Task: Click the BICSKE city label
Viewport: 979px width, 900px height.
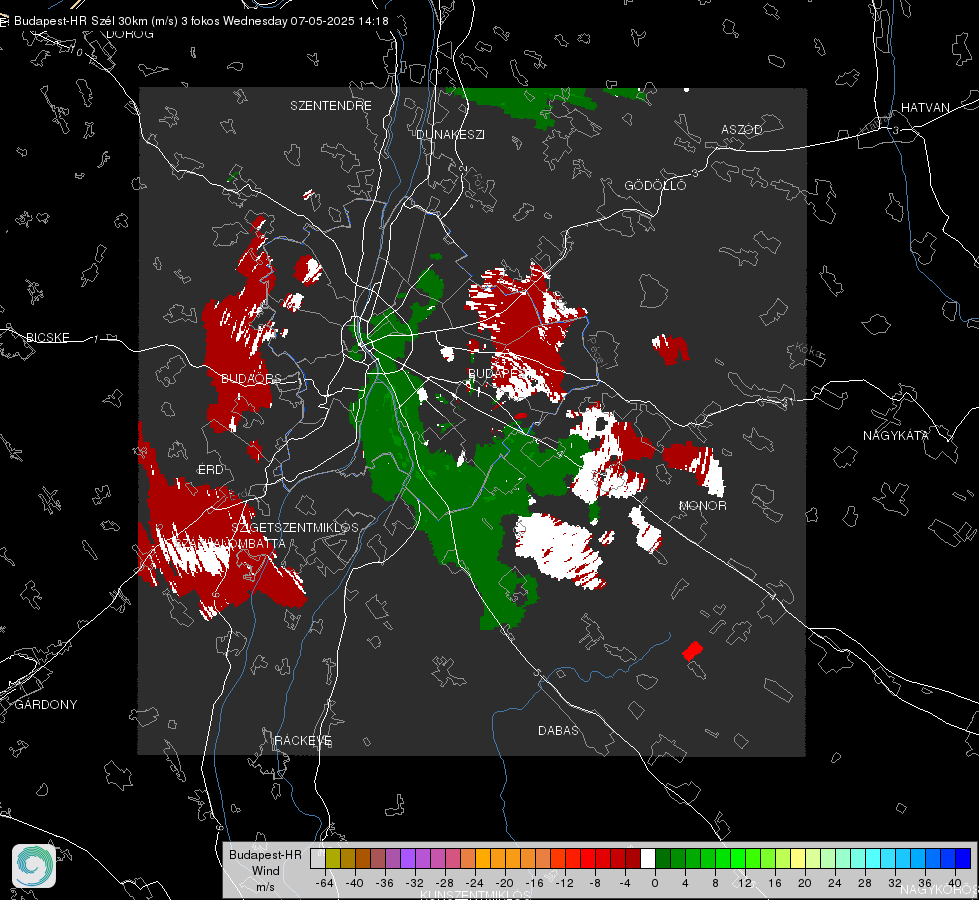Action: [48, 337]
